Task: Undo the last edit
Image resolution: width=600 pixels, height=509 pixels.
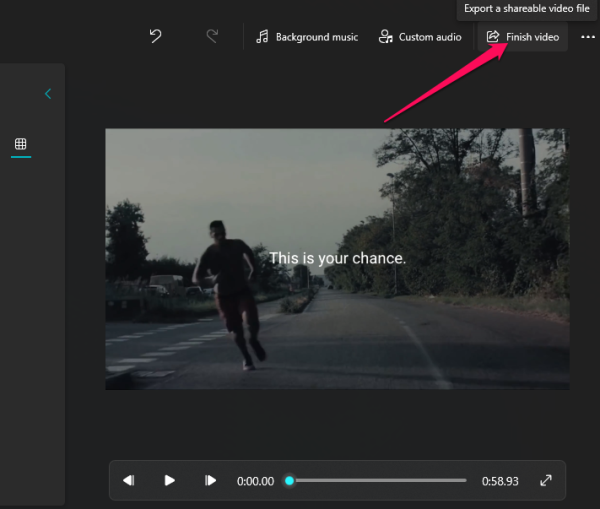Action: (155, 36)
